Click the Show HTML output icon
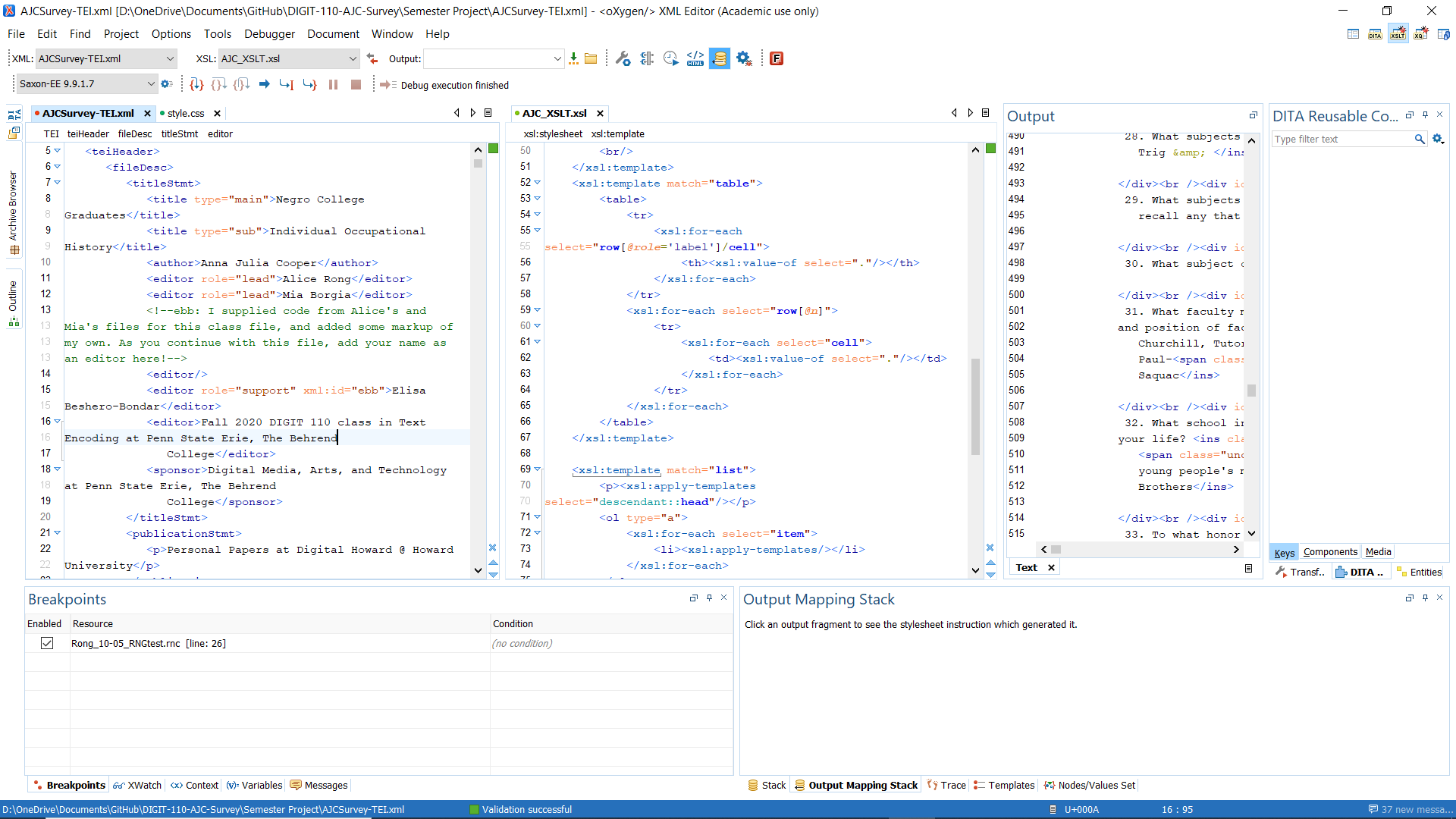The height and width of the screenshot is (819, 1456). click(x=695, y=58)
